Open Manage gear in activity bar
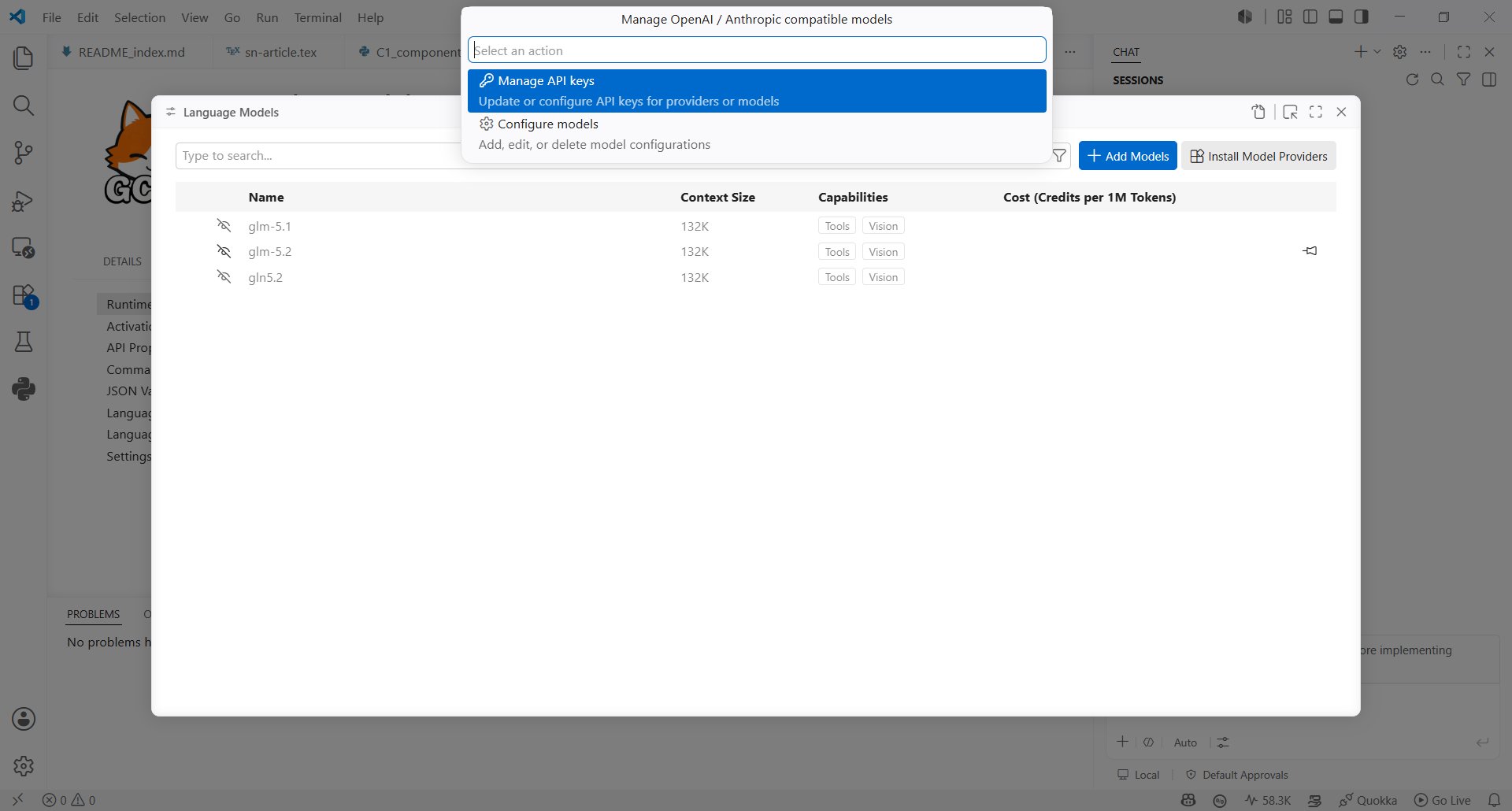Image resolution: width=1512 pixels, height=811 pixels. click(x=24, y=765)
